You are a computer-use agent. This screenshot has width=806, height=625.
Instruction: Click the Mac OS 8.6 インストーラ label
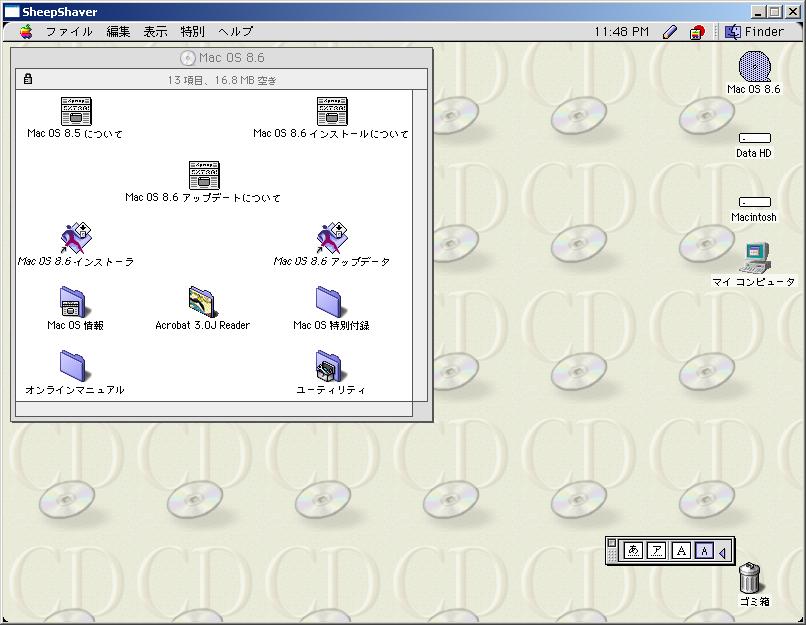pos(76,262)
